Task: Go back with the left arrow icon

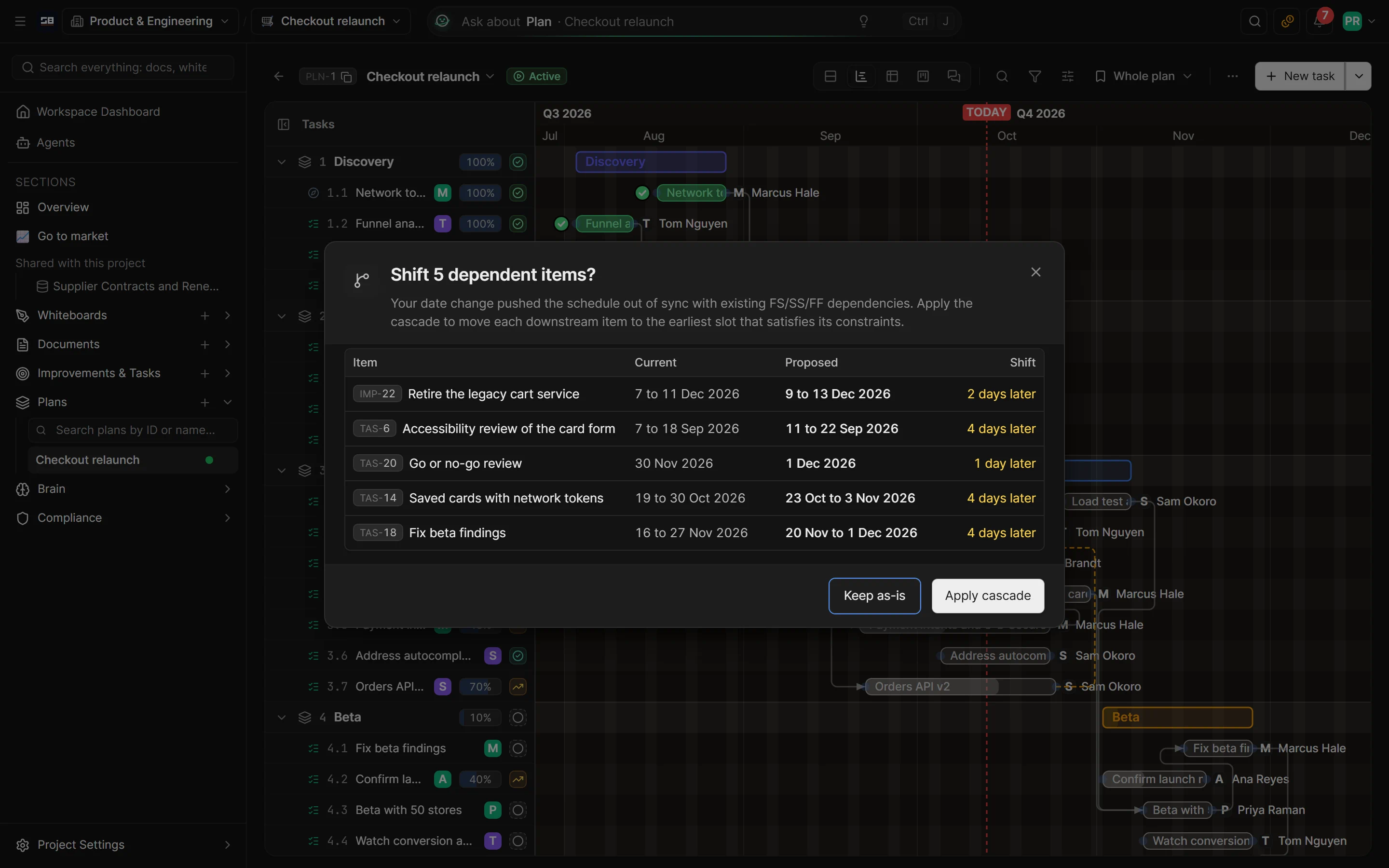Action: click(279, 76)
